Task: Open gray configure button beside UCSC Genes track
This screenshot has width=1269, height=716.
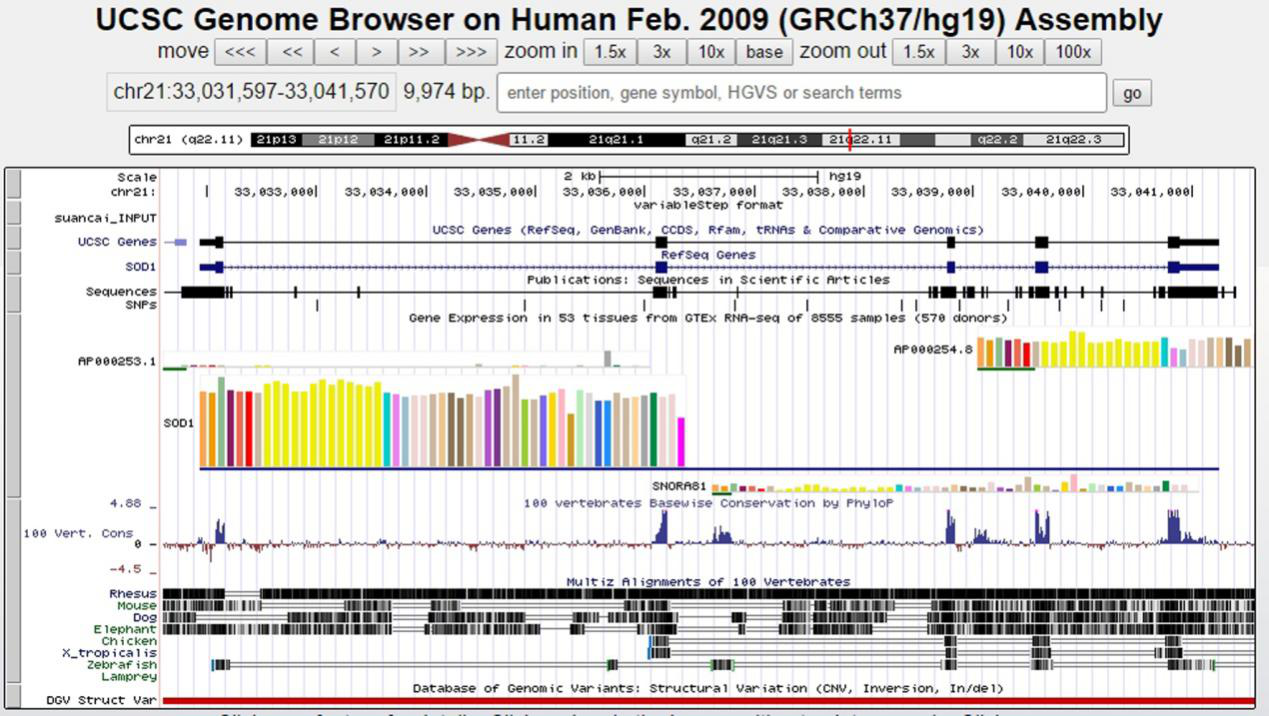Action: coord(13,242)
